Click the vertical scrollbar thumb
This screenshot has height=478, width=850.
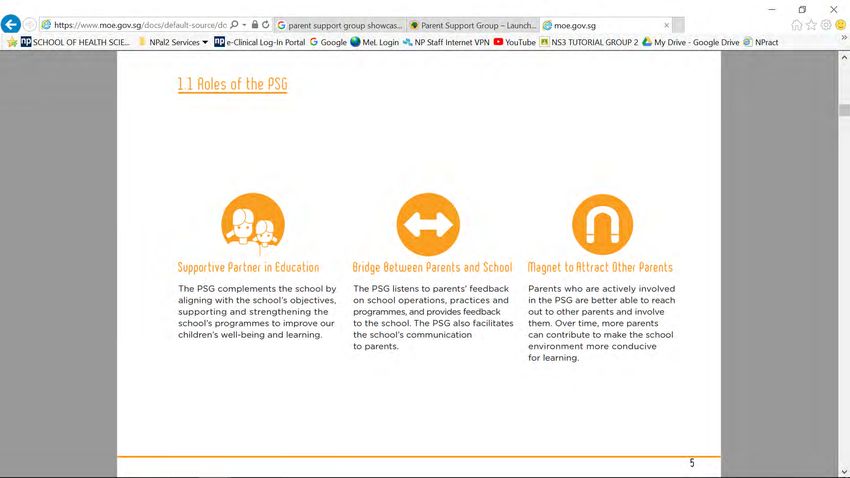(x=844, y=109)
